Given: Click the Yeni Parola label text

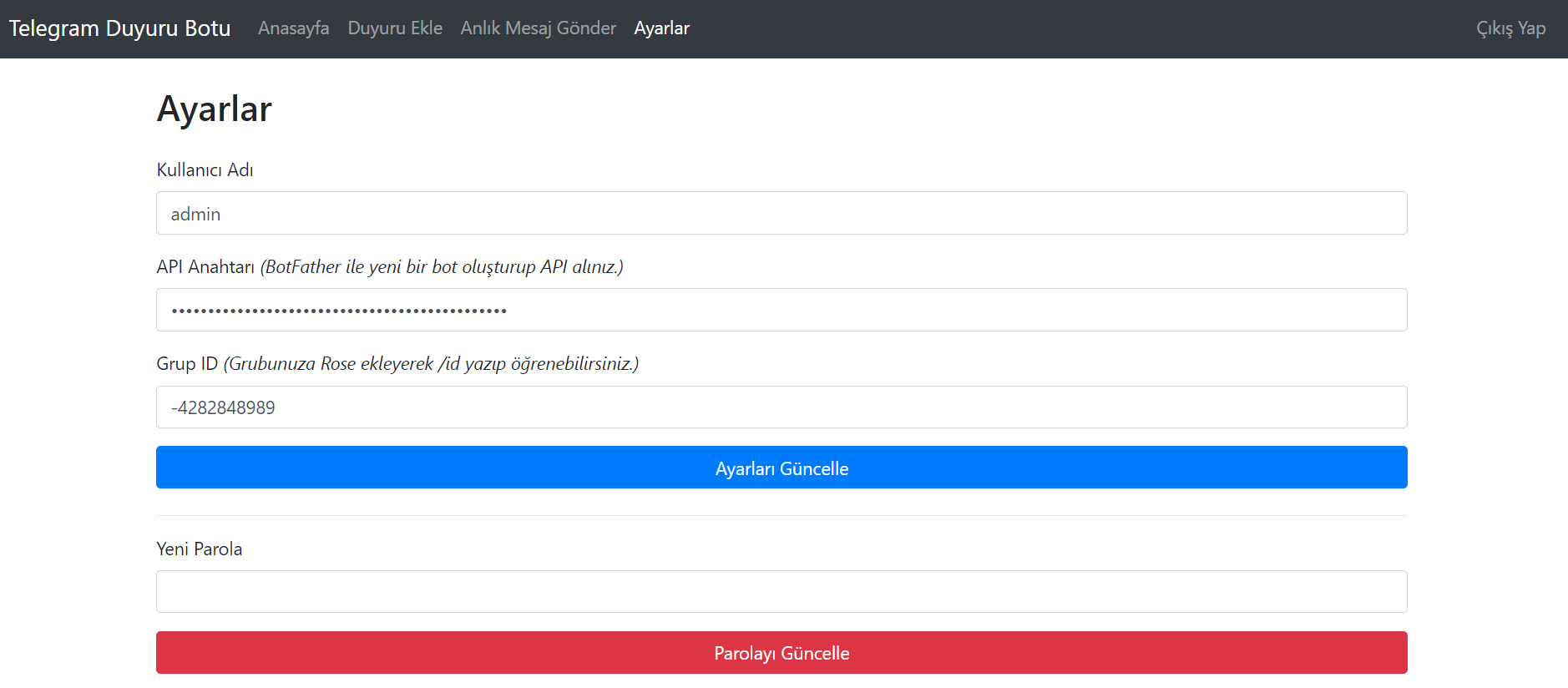Looking at the screenshot, I should (200, 549).
